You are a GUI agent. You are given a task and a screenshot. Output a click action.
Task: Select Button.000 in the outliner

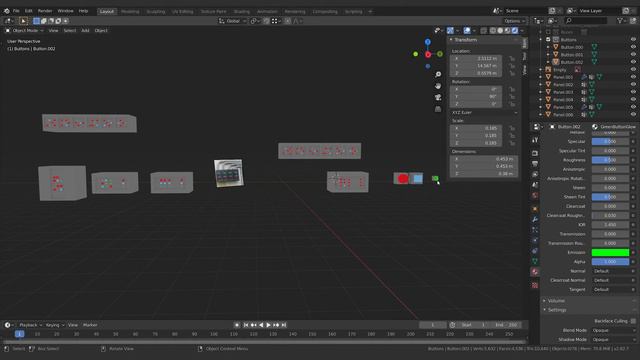coord(571,47)
